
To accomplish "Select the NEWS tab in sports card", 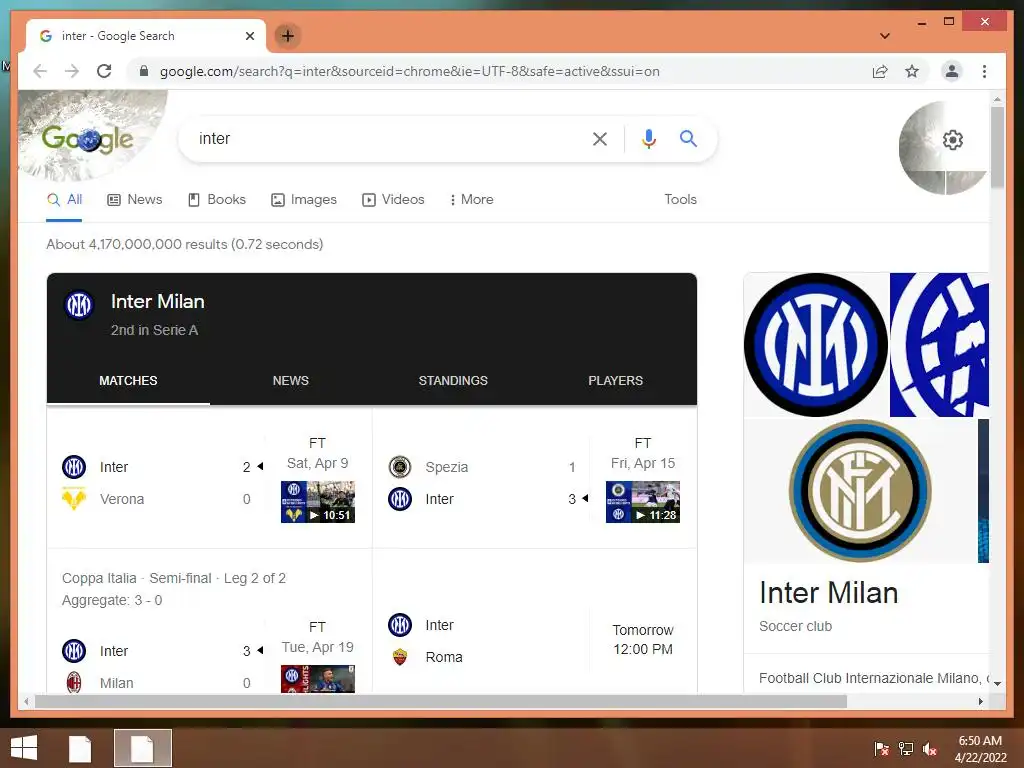I will 291,381.
